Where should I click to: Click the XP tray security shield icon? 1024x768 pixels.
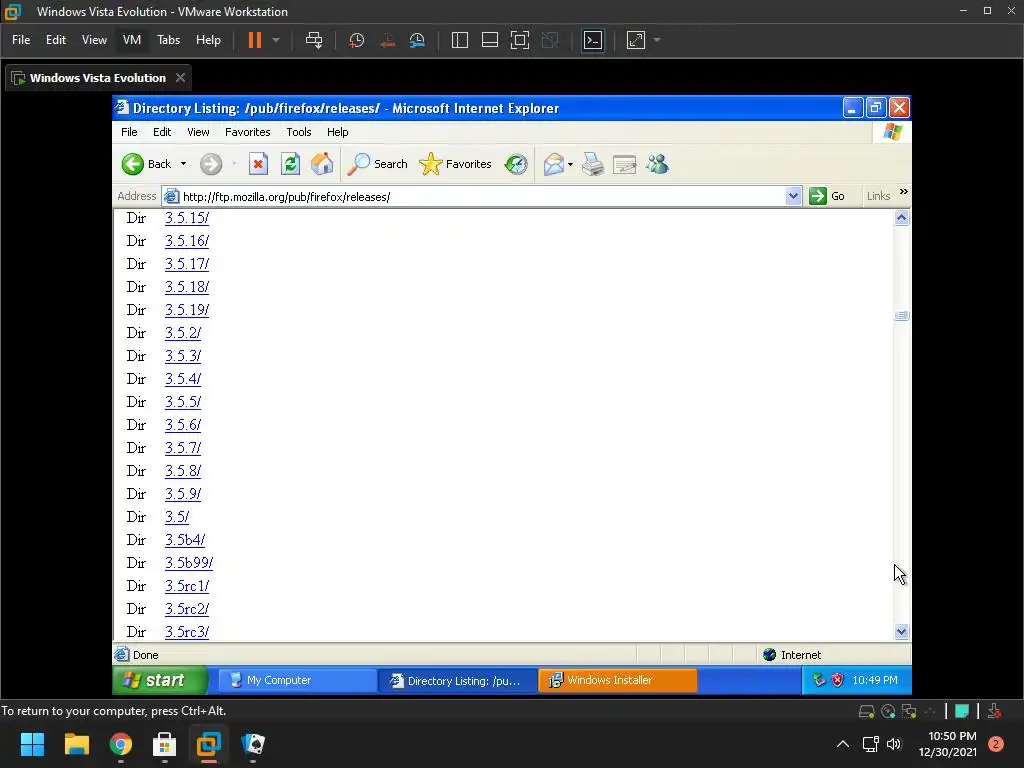(x=837, y=680)
